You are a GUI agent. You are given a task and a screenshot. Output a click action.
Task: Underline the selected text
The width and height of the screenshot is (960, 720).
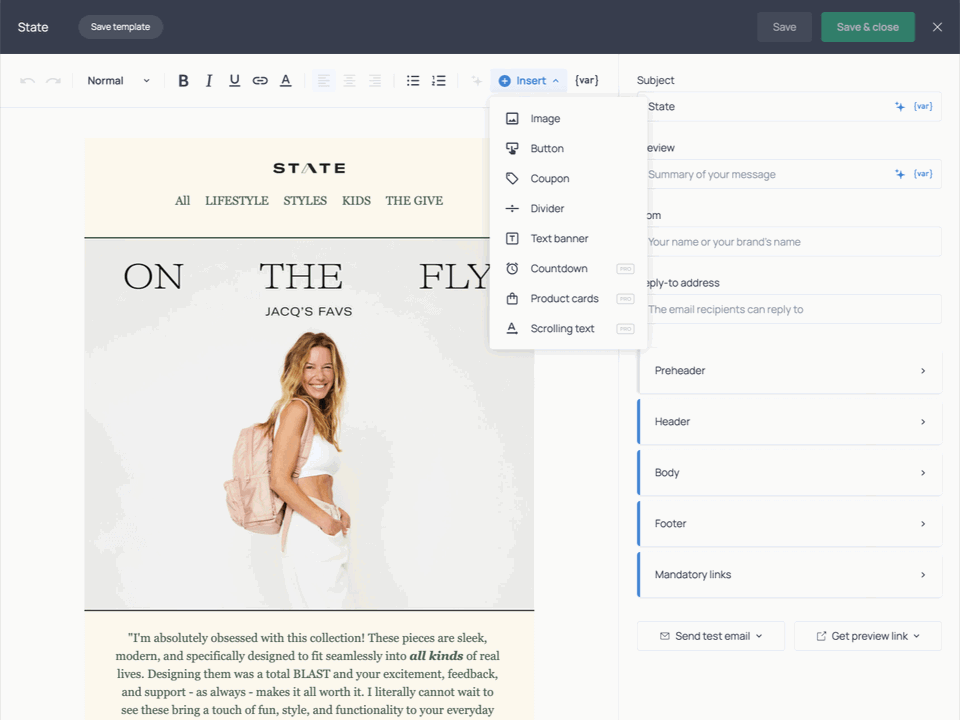pos(234,80)
